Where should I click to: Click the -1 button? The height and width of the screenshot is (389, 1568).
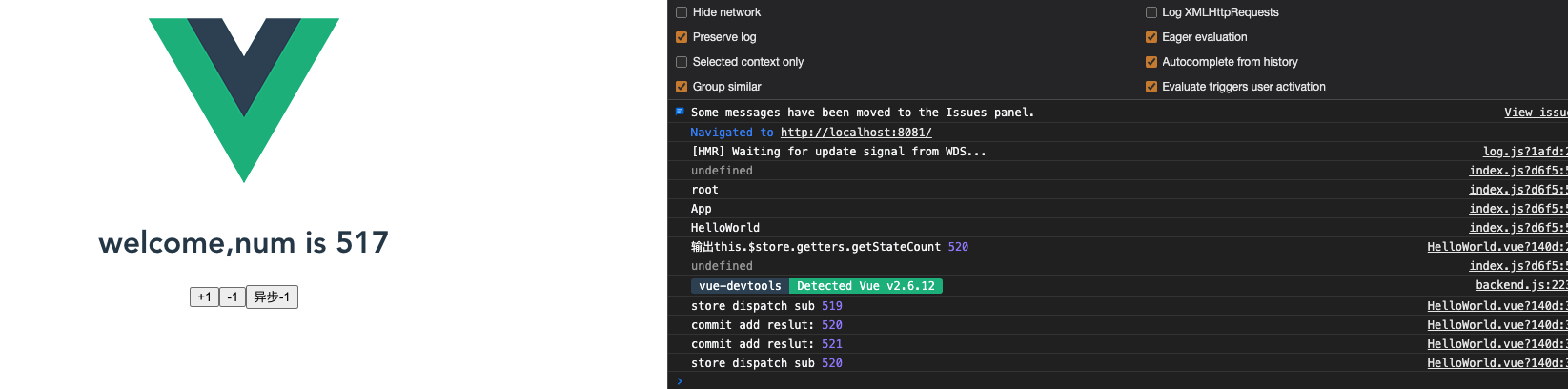click(x=233, y=297)
